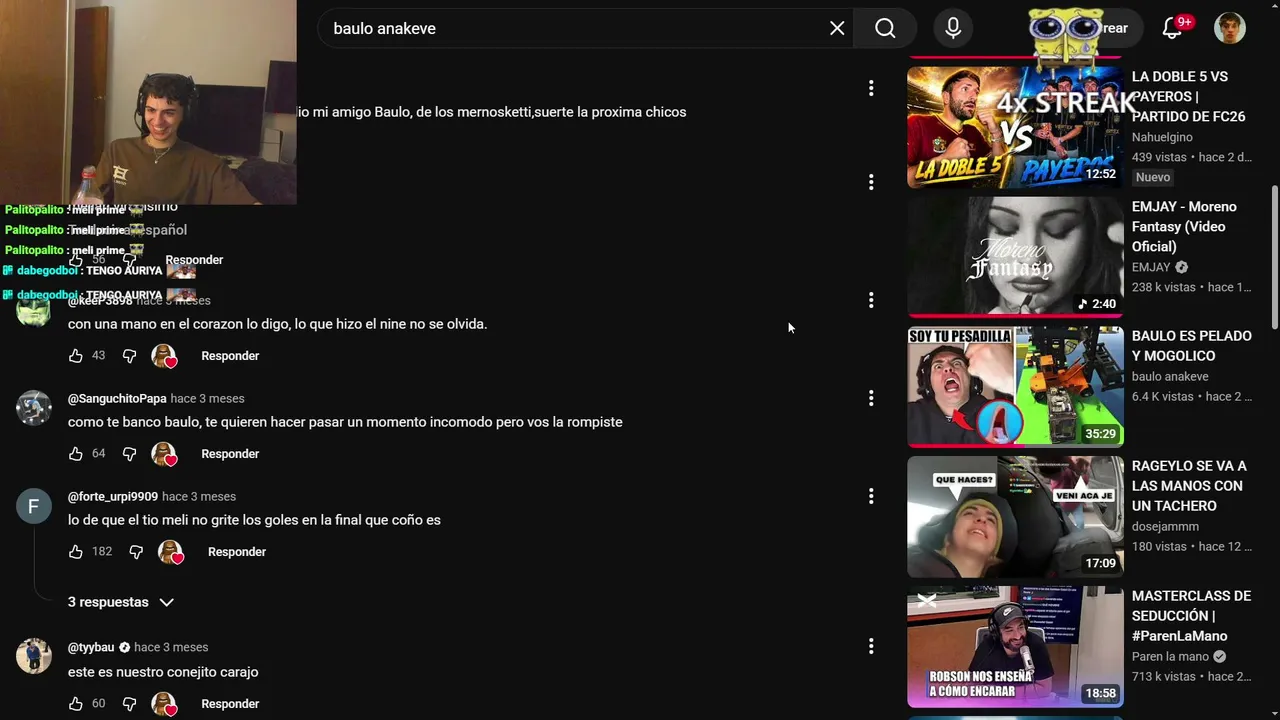Open the 'QUE HACES?' 17:09 video thumbnail

(1015, 516)
